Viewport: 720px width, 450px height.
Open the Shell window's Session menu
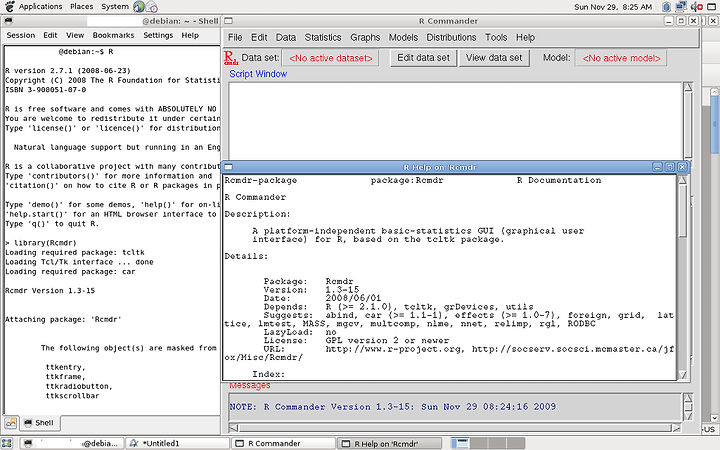click(21, 35)
